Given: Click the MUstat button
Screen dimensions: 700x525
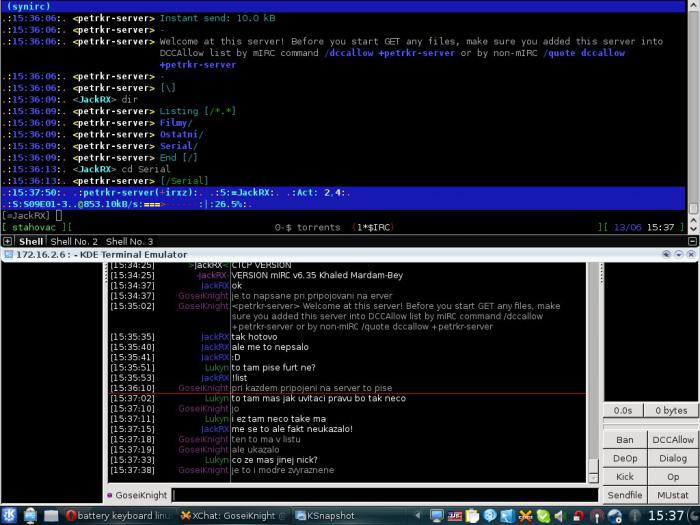Looking at the screenshot, I should pyautogui.click(x=673, y=495).
